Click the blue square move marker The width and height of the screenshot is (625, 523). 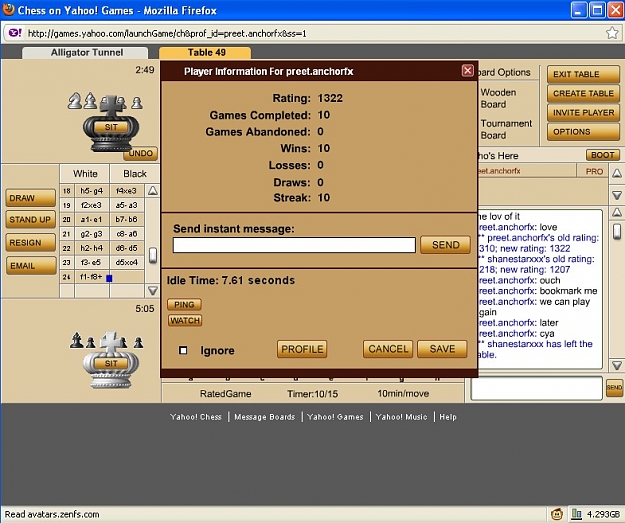(x=109, y=278)
